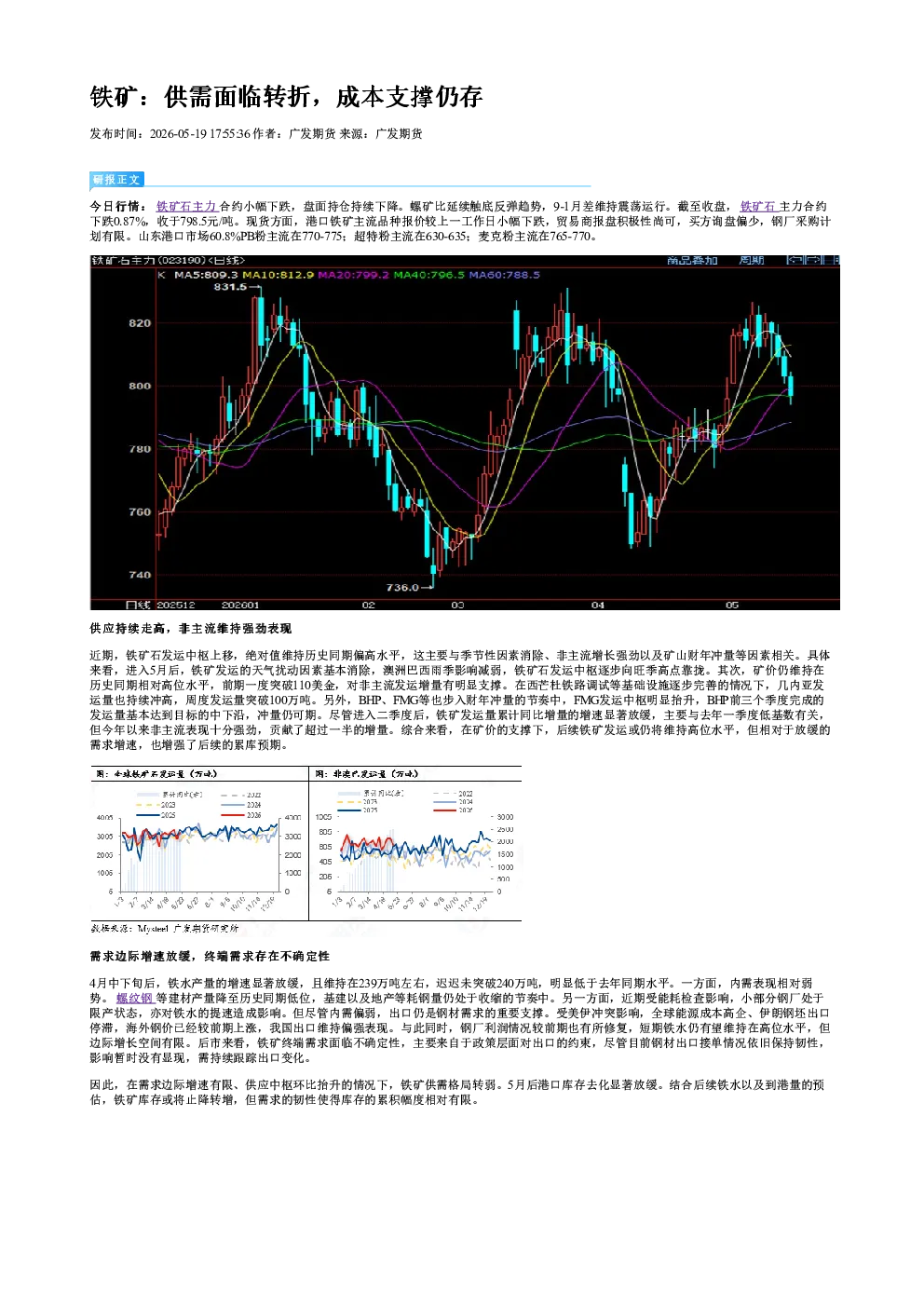Click the heading 供应持续走高，非主流维持强劲表现
The width and height of the screenshot is (924, 1307).
190,629
